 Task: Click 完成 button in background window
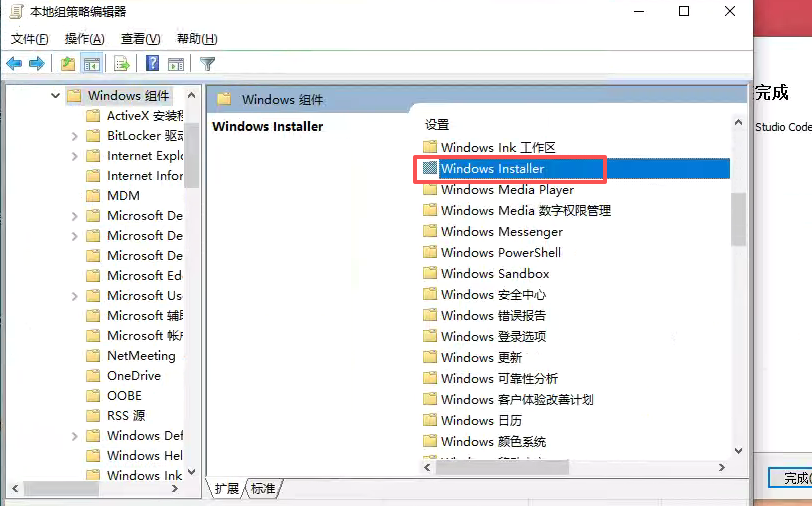pos(790,478)
